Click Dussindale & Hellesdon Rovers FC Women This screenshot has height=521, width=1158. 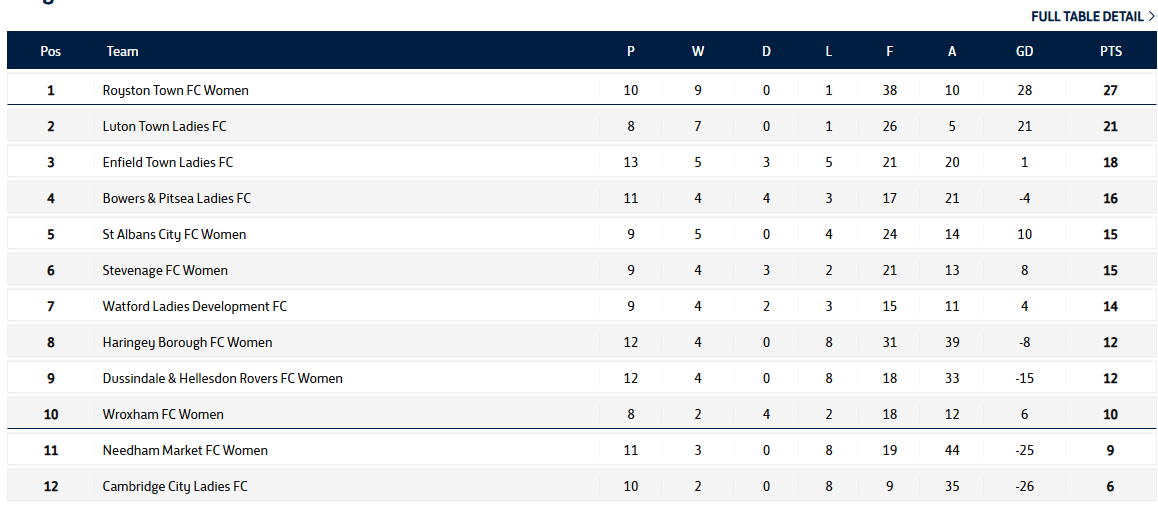coord(222,378)
